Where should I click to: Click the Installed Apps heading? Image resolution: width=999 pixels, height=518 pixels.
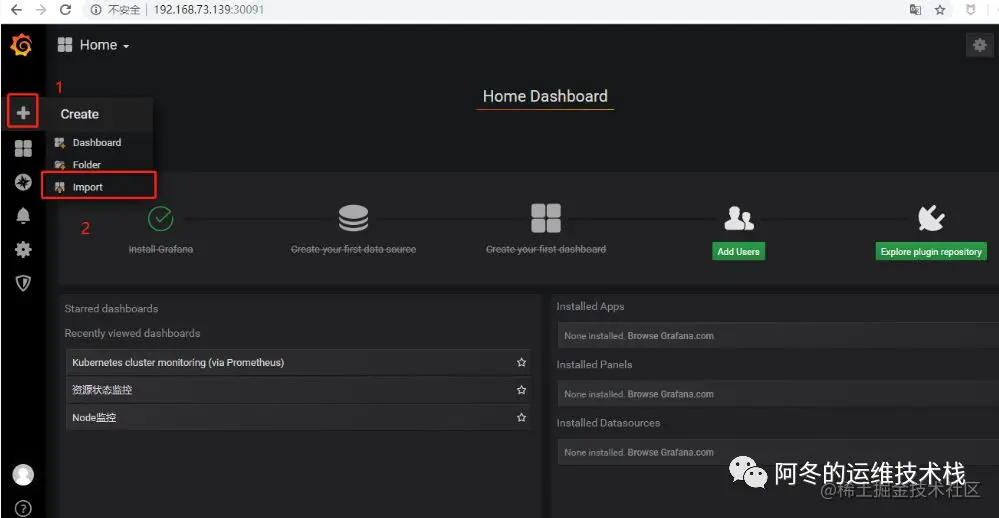click(x=590, y=306)
